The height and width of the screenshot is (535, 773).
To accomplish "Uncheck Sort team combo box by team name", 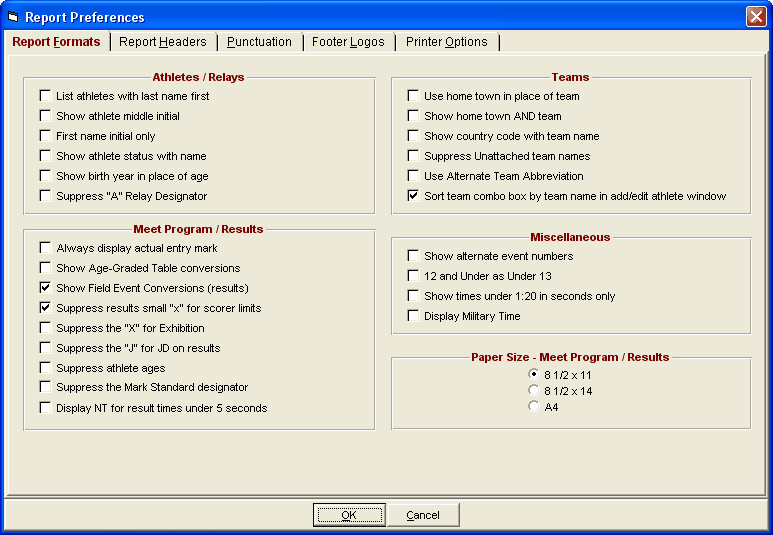I will (413, 196).
